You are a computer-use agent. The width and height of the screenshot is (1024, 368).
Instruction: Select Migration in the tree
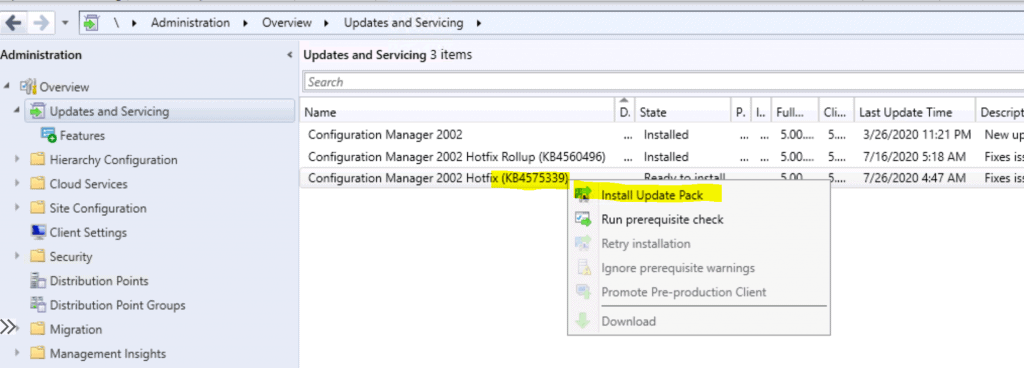(x=76, y=330)
